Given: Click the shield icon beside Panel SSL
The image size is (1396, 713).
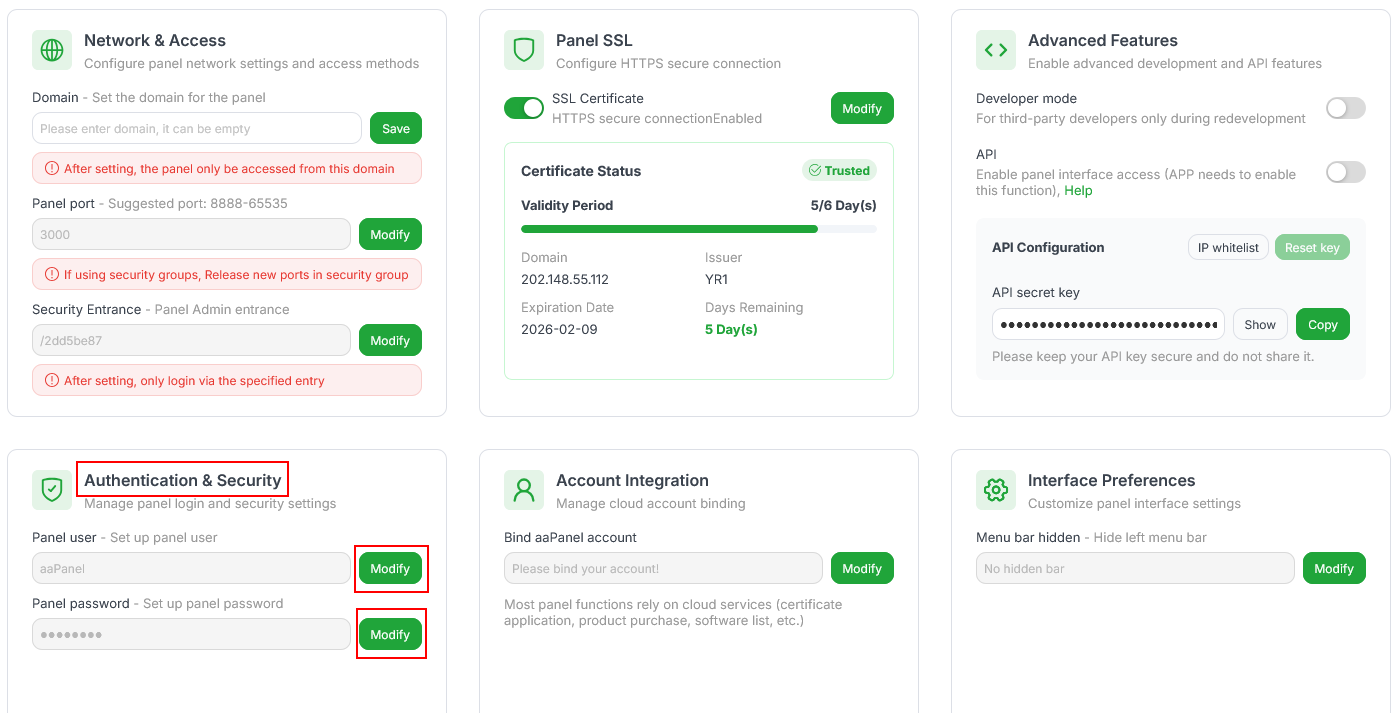Looking at the screenshot, I should pos(524,50).
